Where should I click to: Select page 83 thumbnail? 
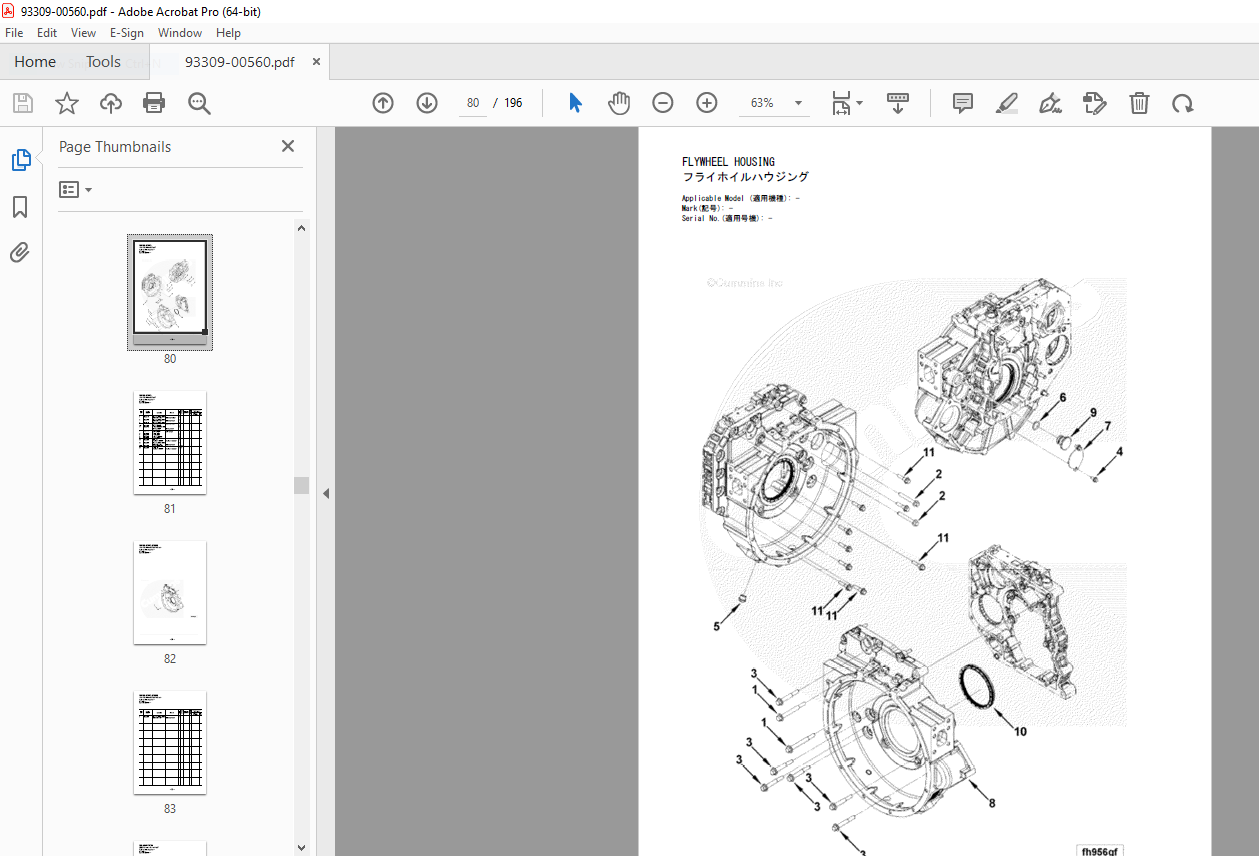(x=170, y=742)
